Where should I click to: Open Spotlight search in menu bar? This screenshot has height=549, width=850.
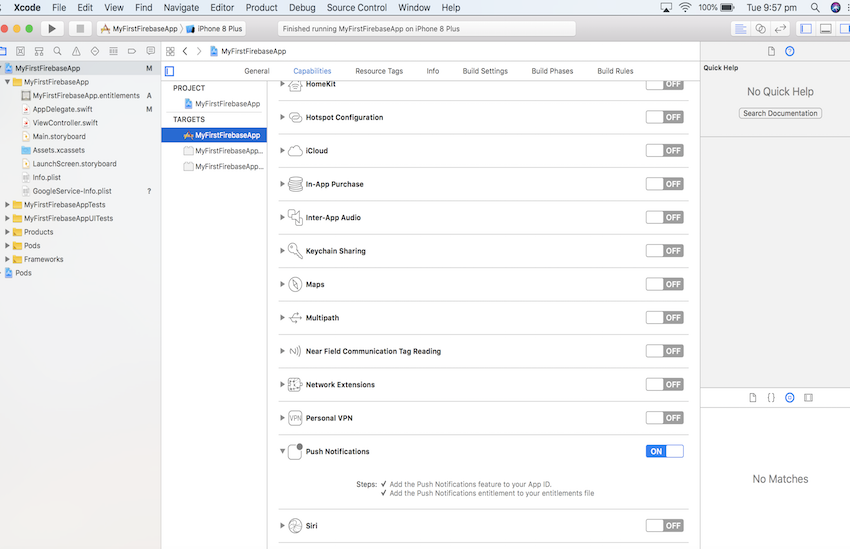click(815, 8)
